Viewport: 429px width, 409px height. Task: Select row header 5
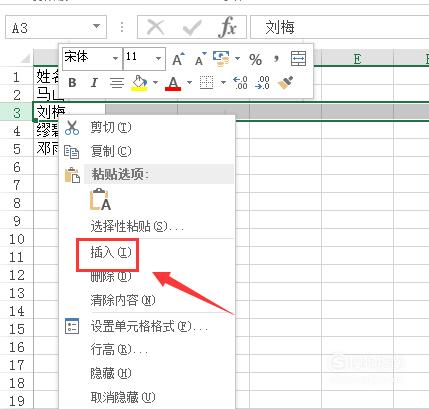[17, 149]
